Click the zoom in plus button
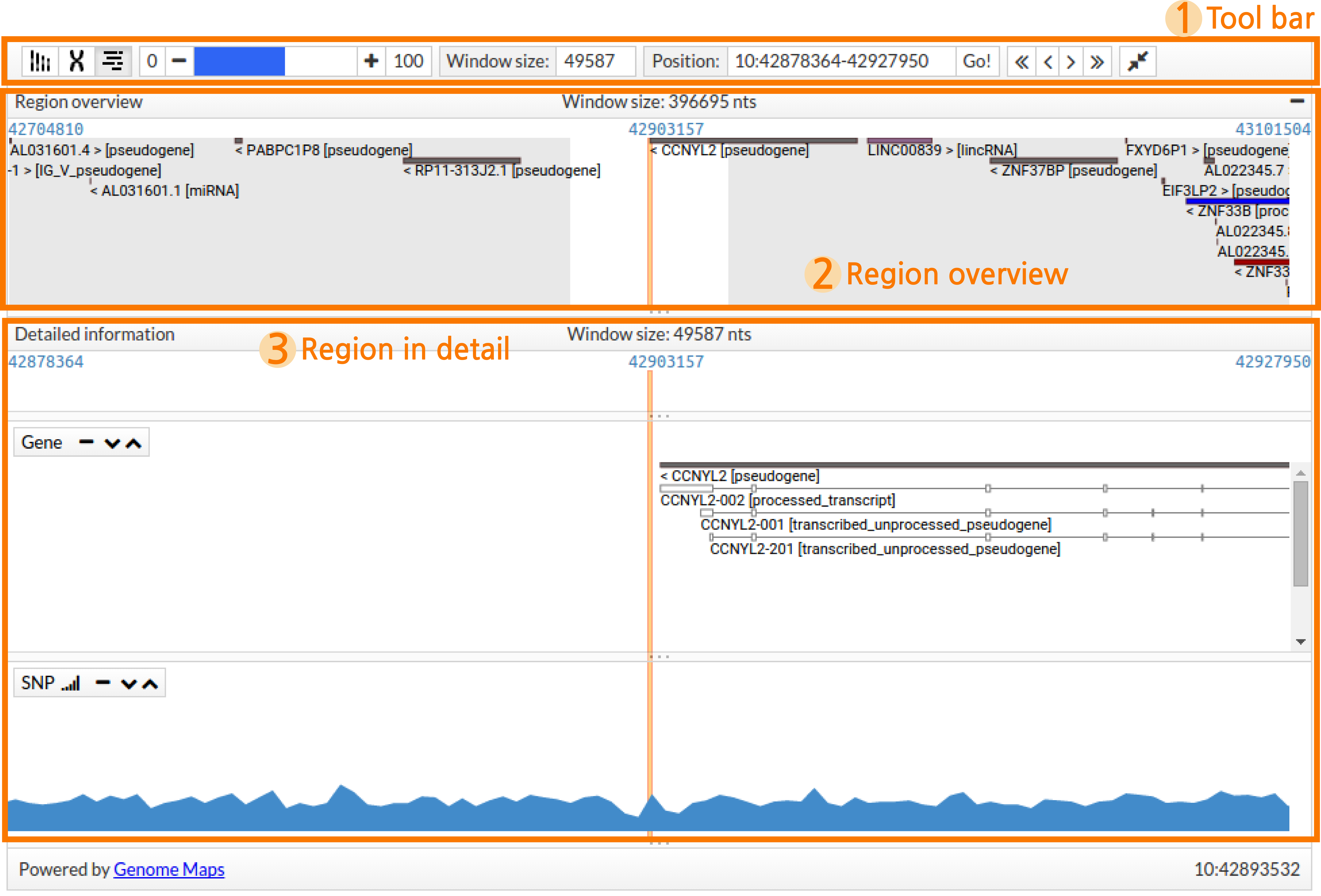 [371, 61]
